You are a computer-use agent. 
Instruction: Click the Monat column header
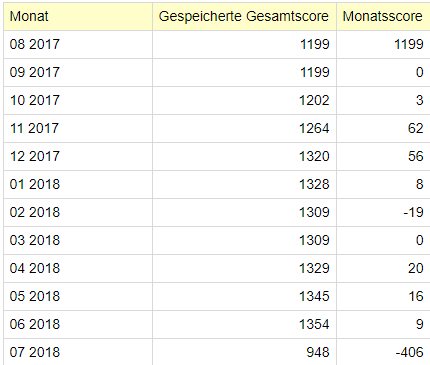click(78, 16)
